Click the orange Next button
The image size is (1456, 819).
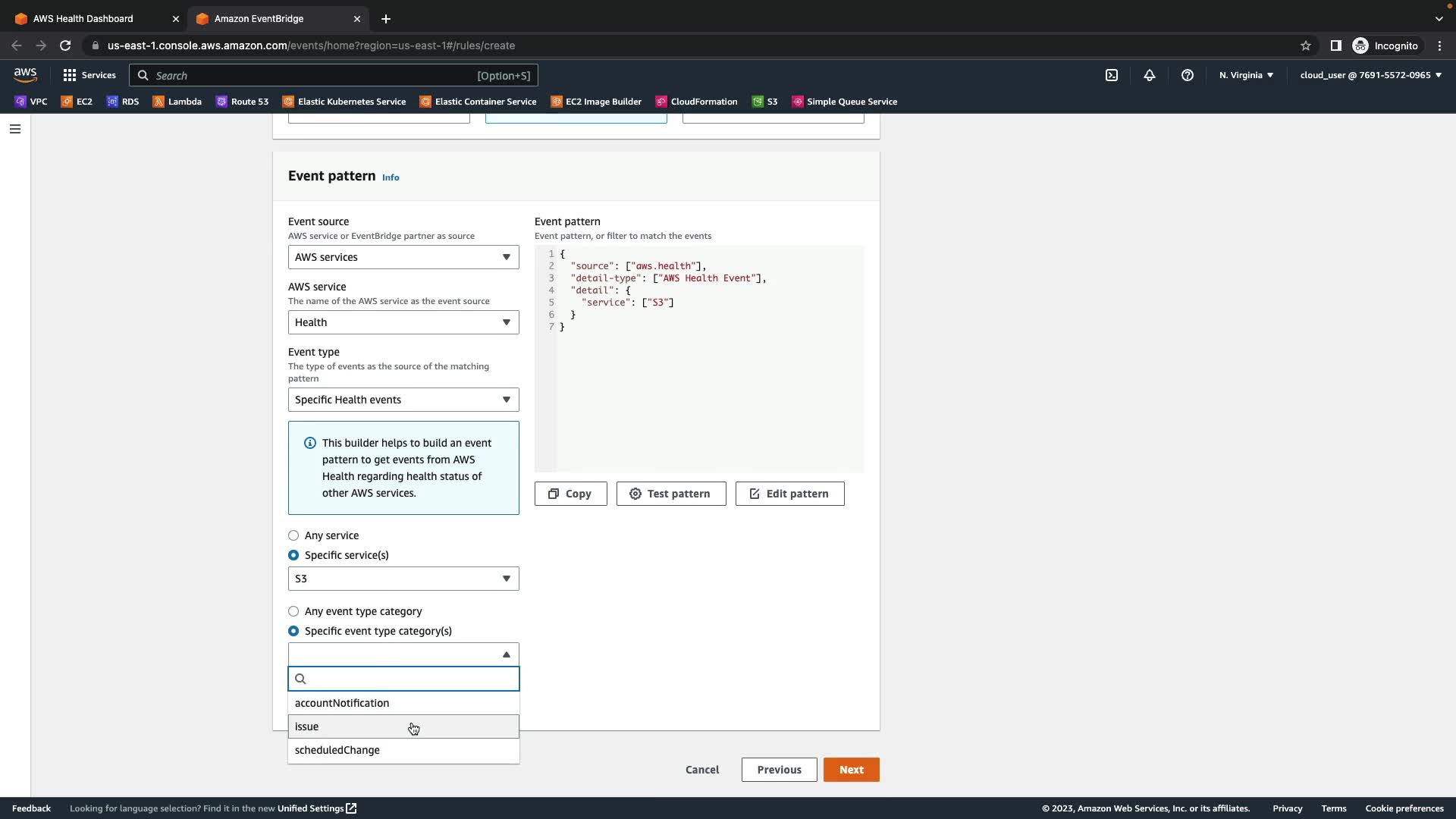tap(851, 770)
